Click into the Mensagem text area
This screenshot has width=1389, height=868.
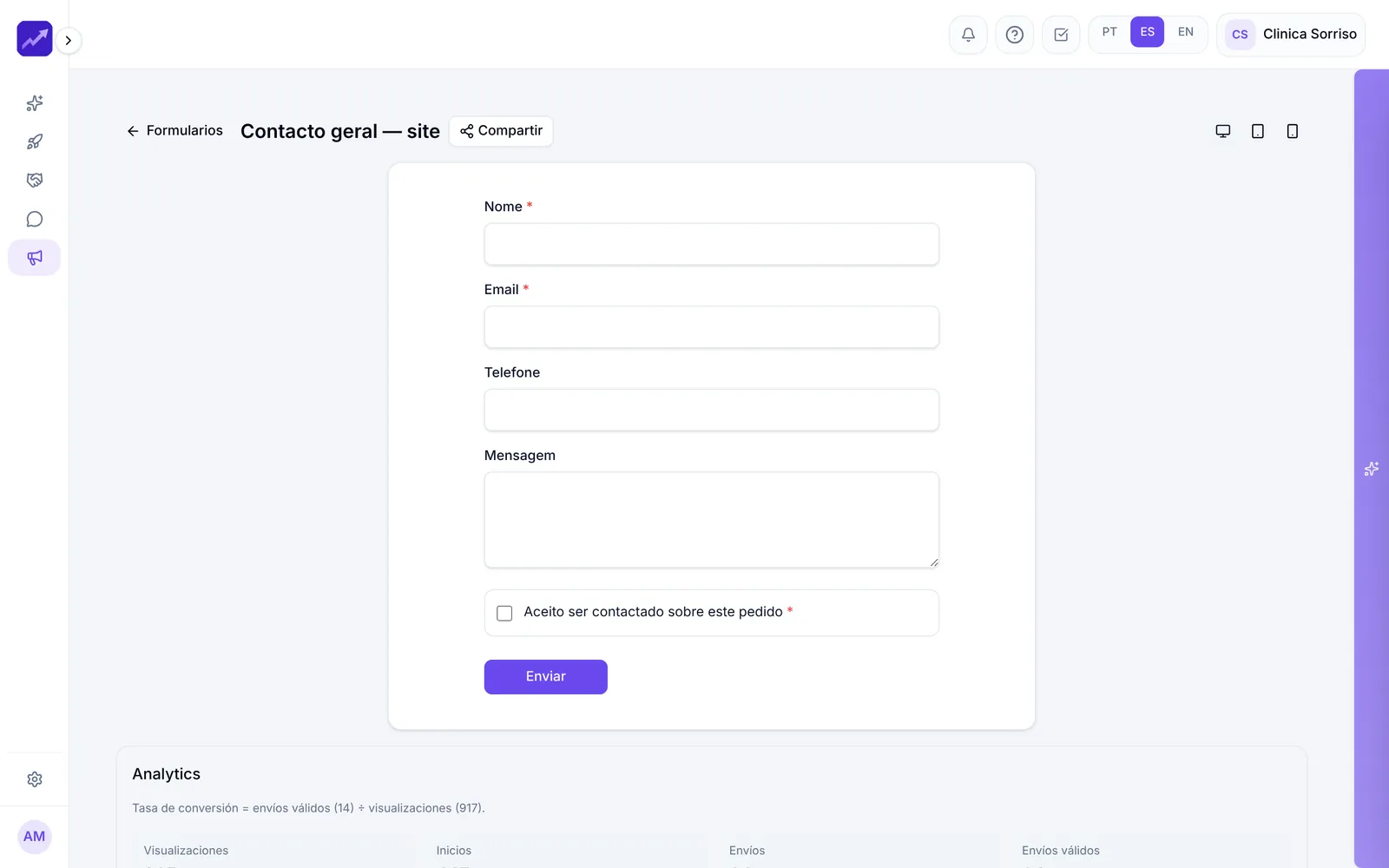tap(712, 520)
